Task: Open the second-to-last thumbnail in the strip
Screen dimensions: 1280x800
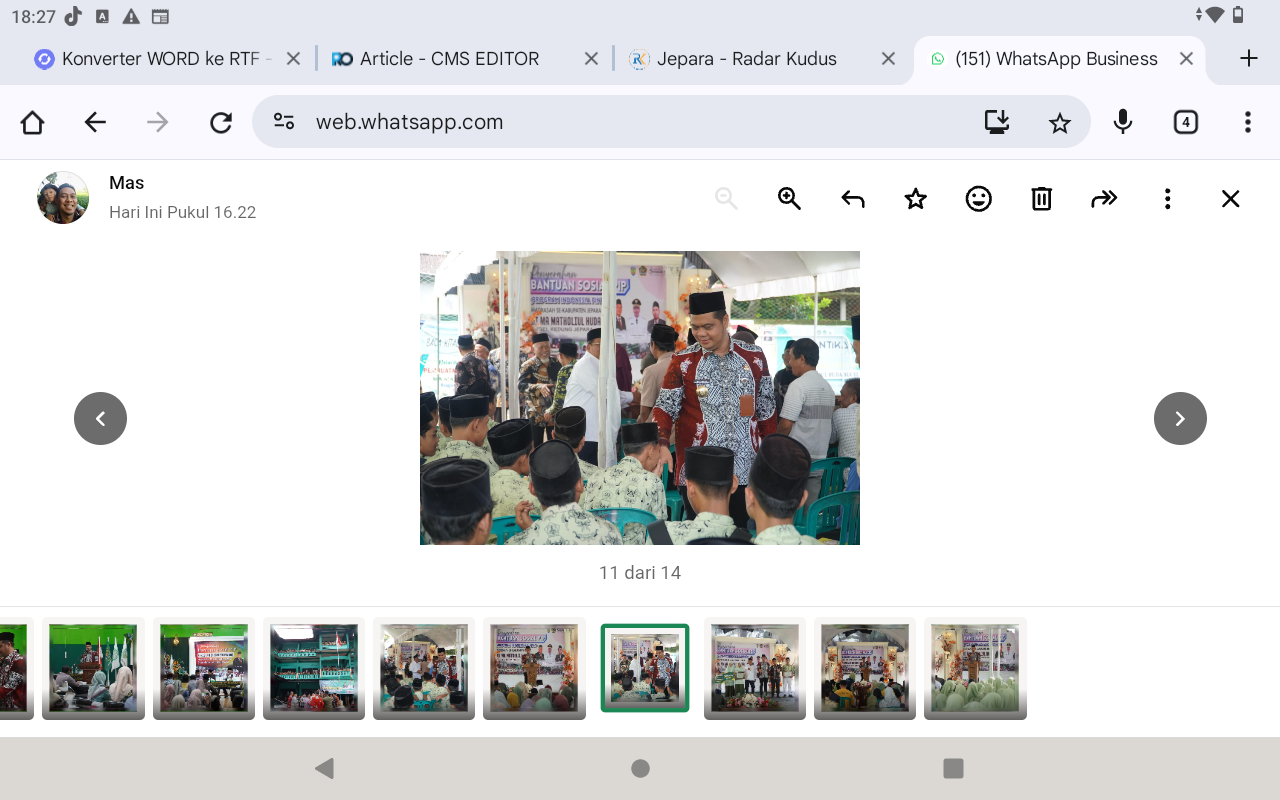Action: pos(865,668)
